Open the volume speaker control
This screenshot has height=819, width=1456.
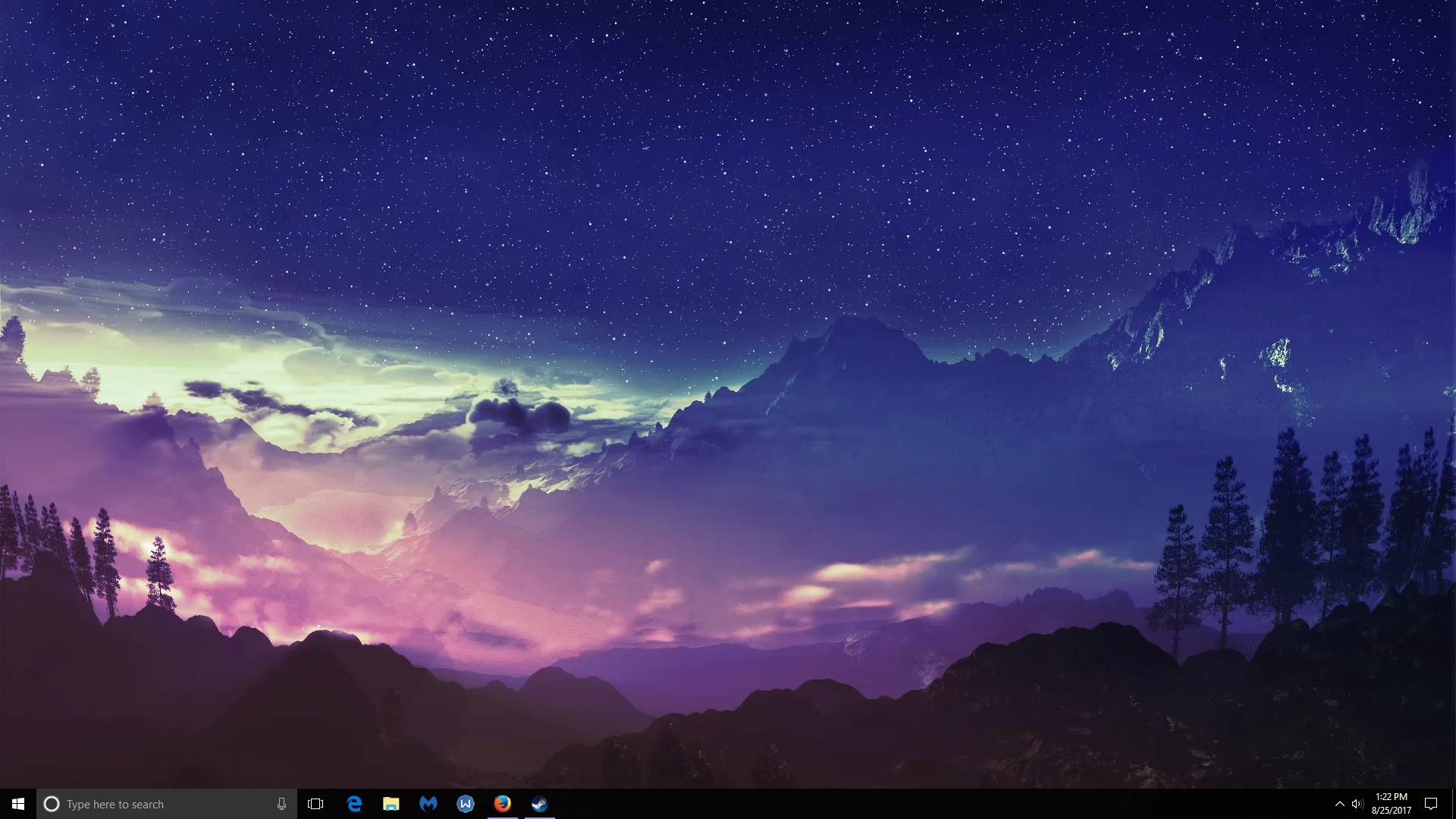click(x=1357, y=804)
